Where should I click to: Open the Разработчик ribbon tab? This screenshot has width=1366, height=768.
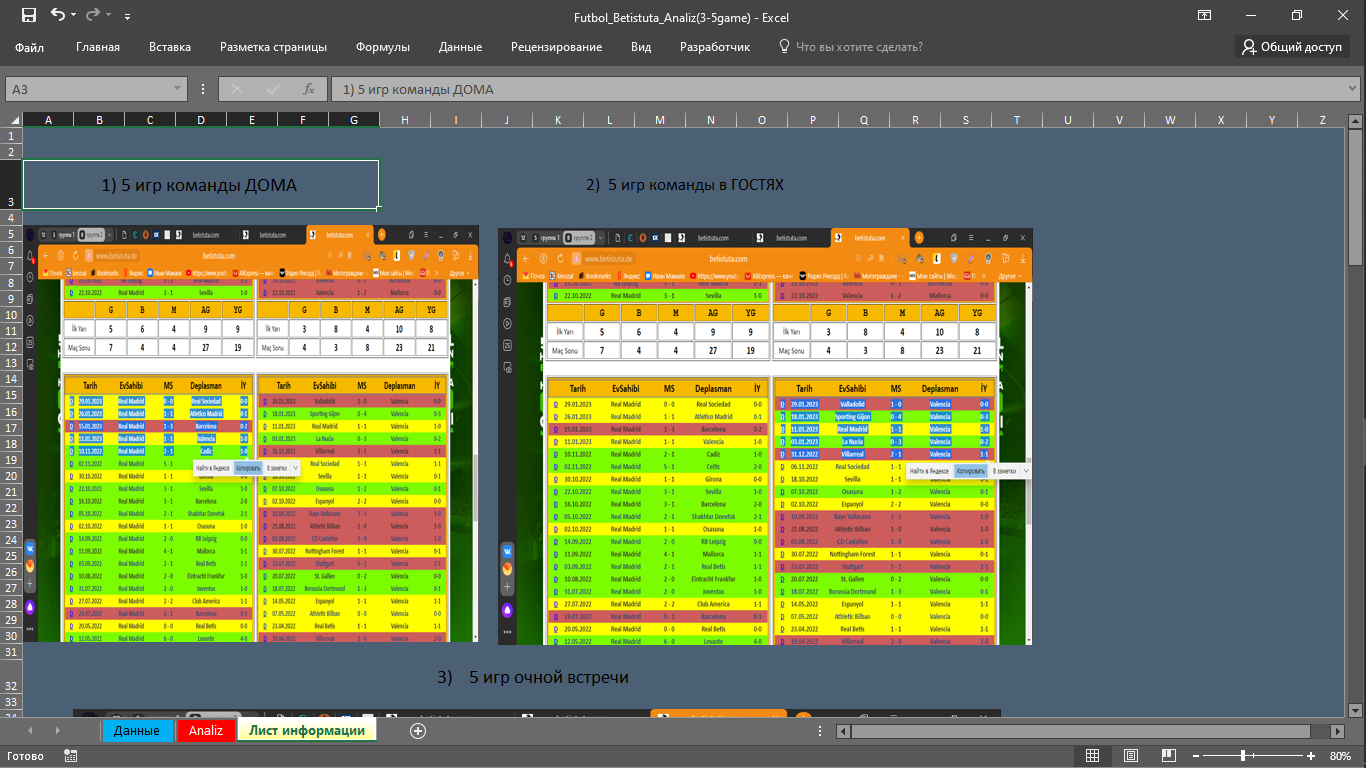tap(715, 47)
